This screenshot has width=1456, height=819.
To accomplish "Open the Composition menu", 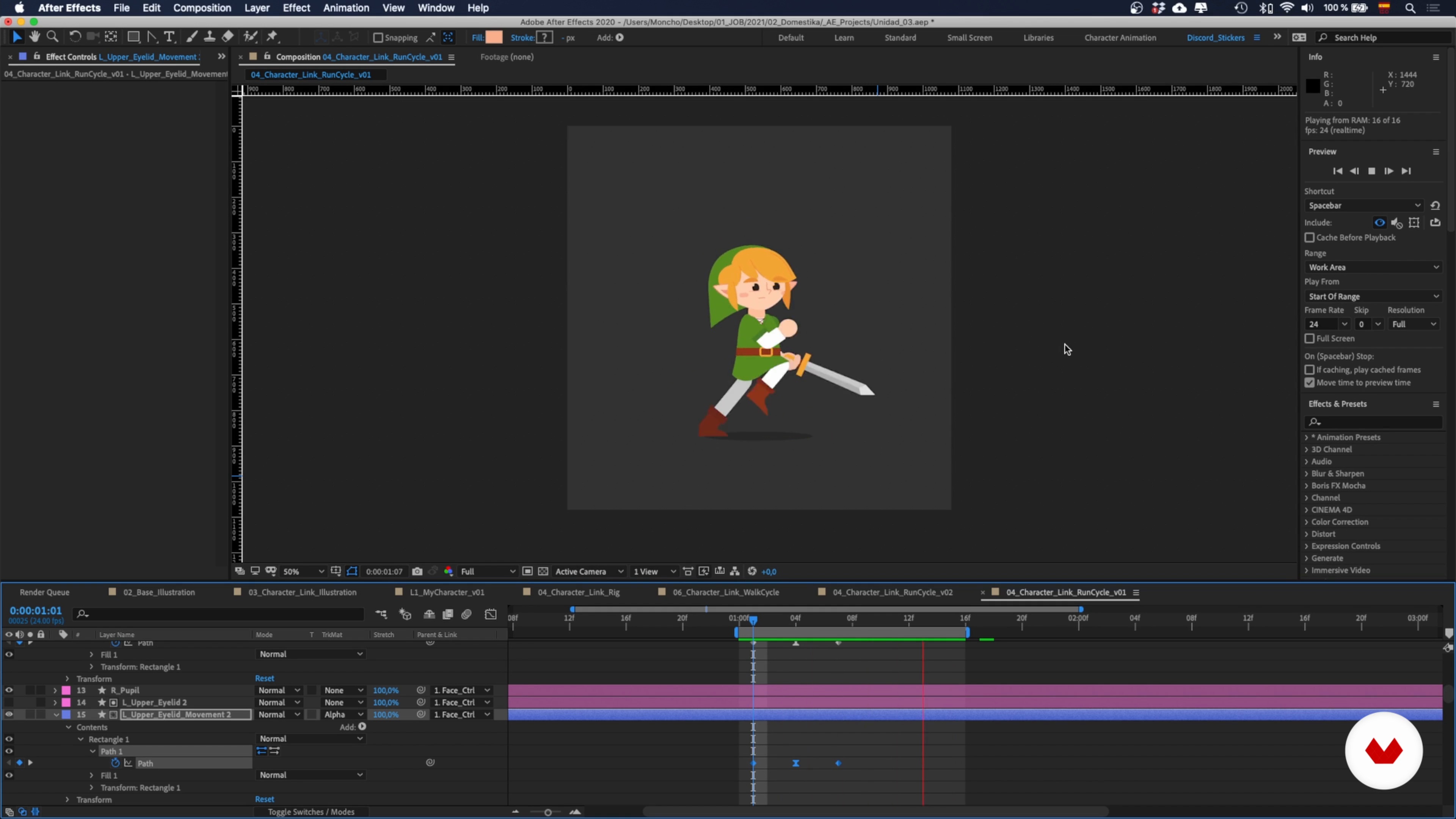I will (202, 8).
